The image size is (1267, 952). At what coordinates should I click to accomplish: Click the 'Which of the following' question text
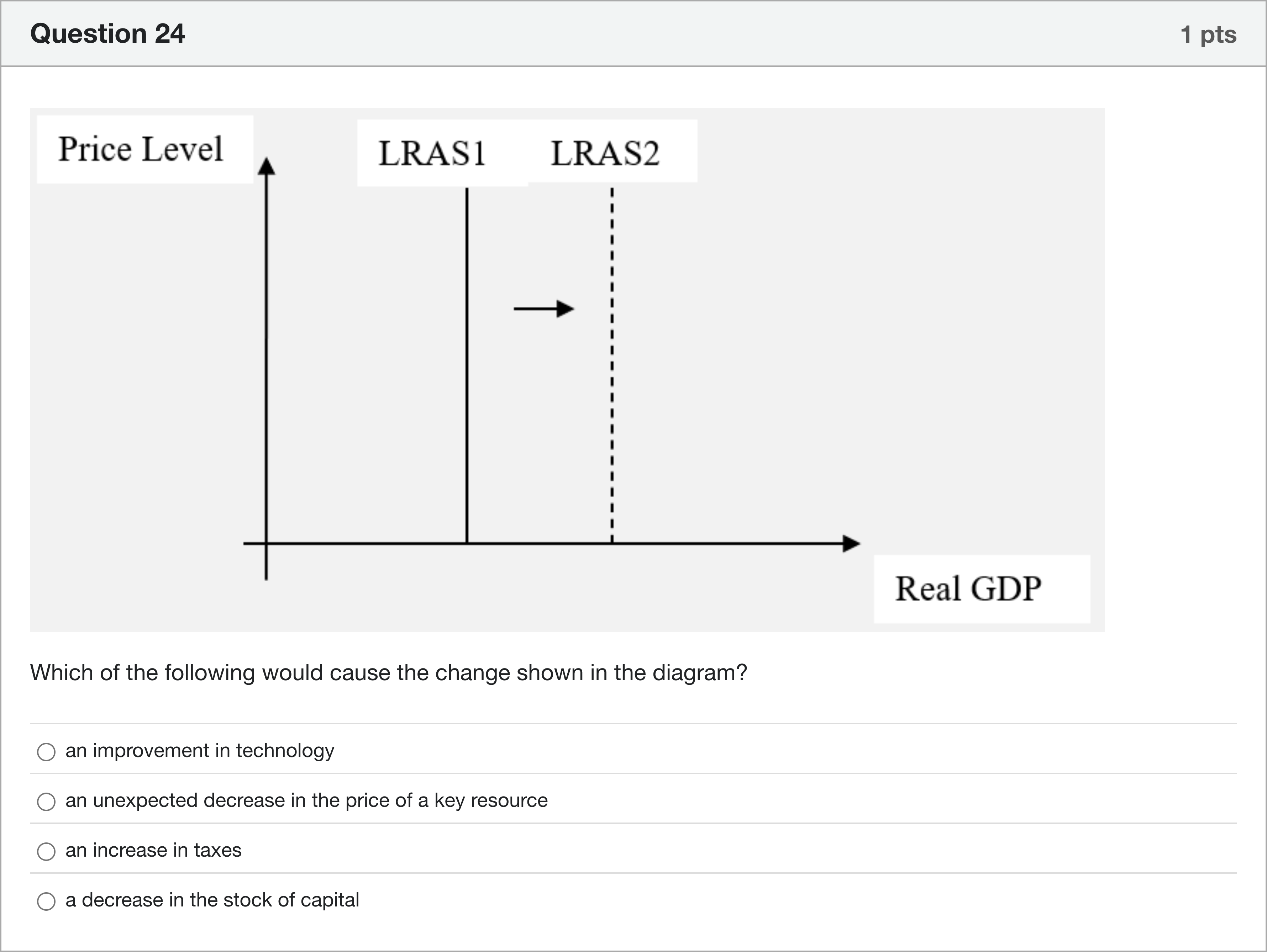(x=388, y=673)
